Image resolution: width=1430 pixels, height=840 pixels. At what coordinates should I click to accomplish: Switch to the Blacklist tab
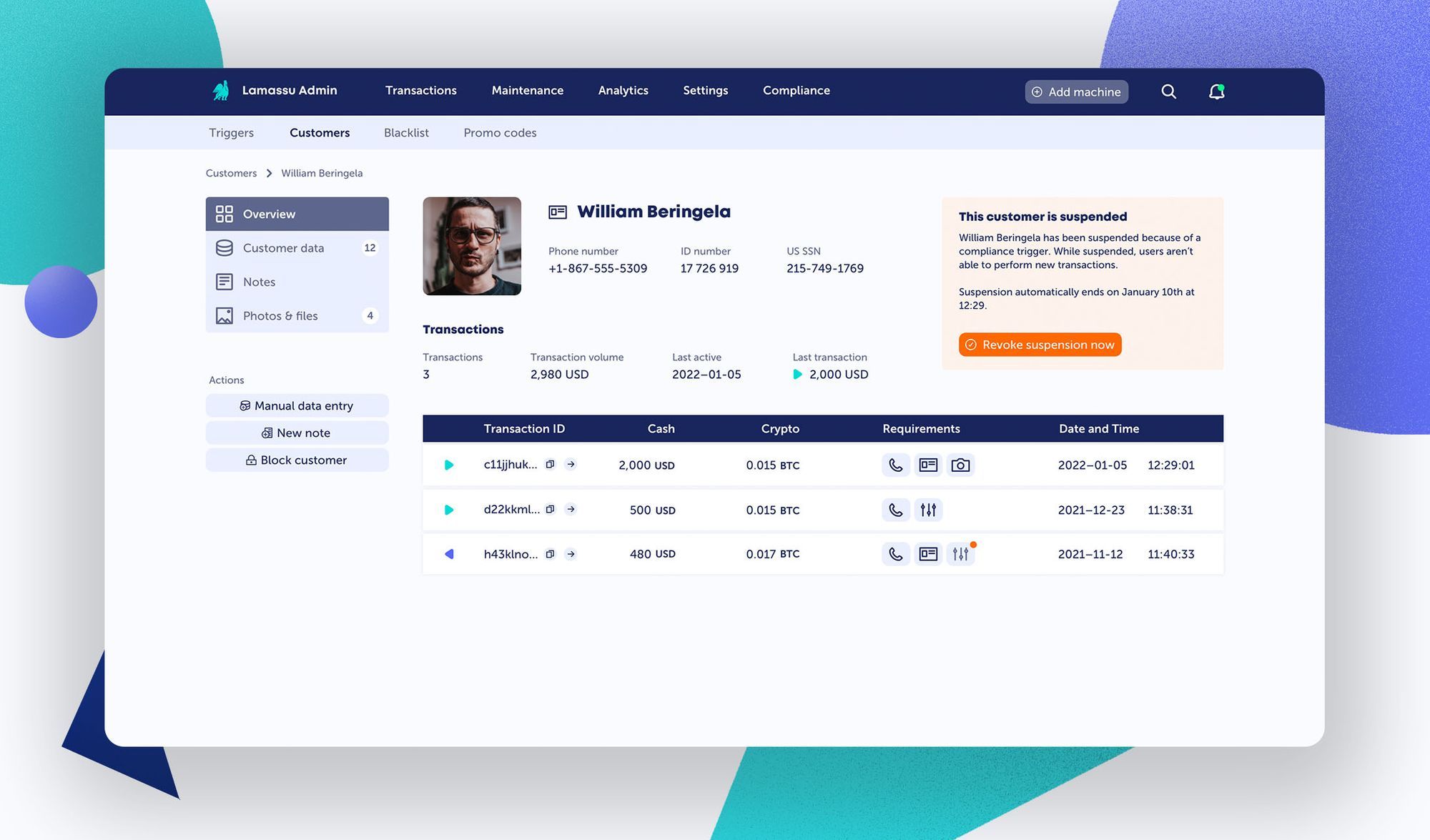pos(406,132)
